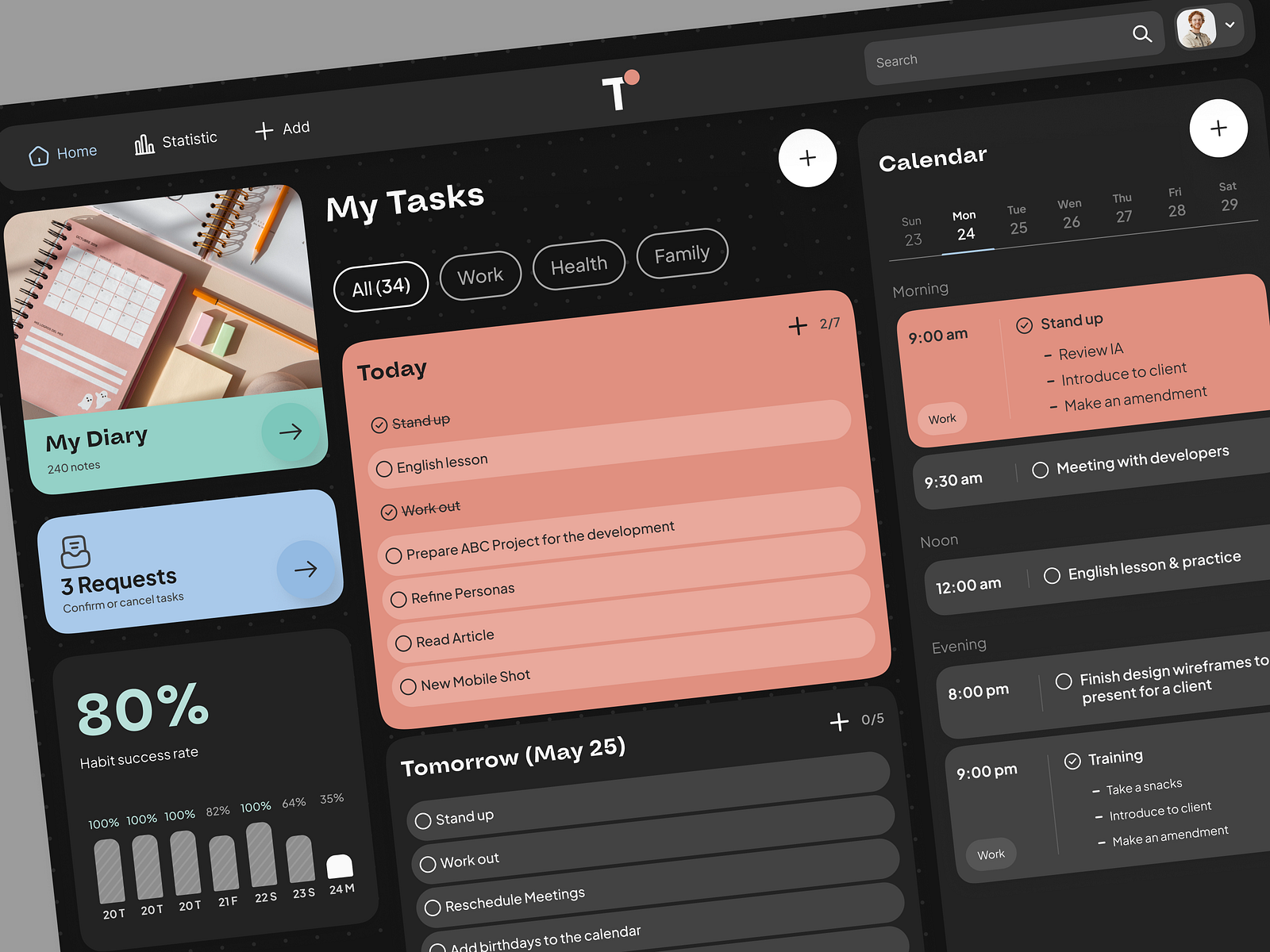Check off the English lesson task
1270x952 pixels.
[384, 469]
